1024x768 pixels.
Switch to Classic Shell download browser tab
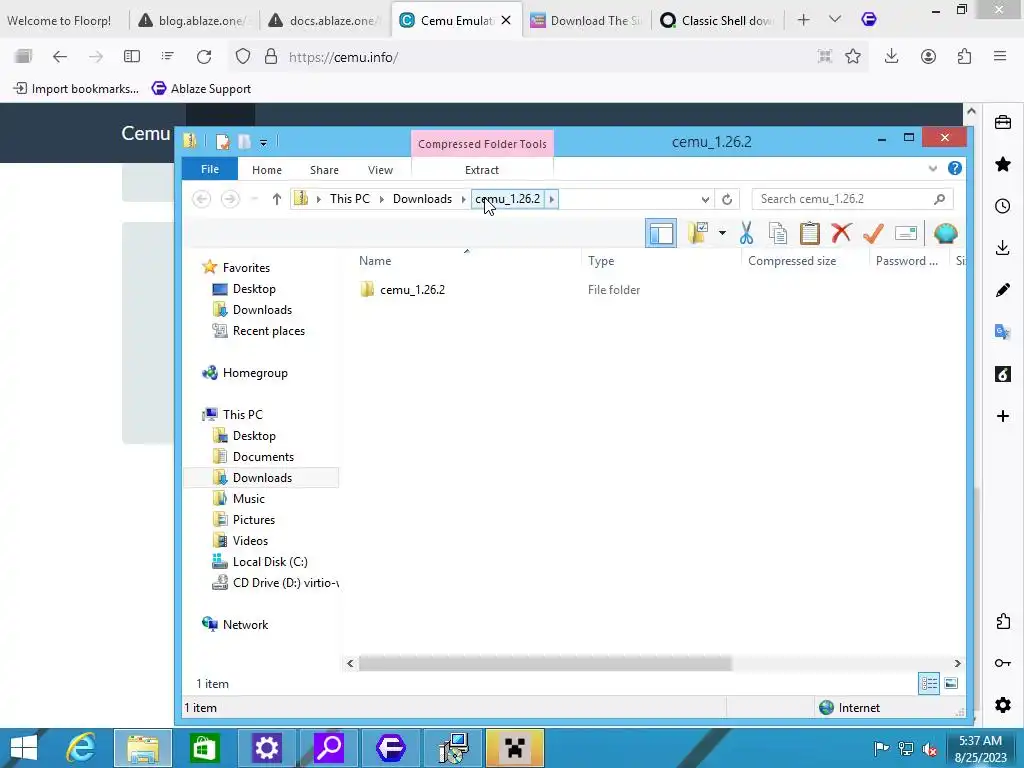point(717,20)
